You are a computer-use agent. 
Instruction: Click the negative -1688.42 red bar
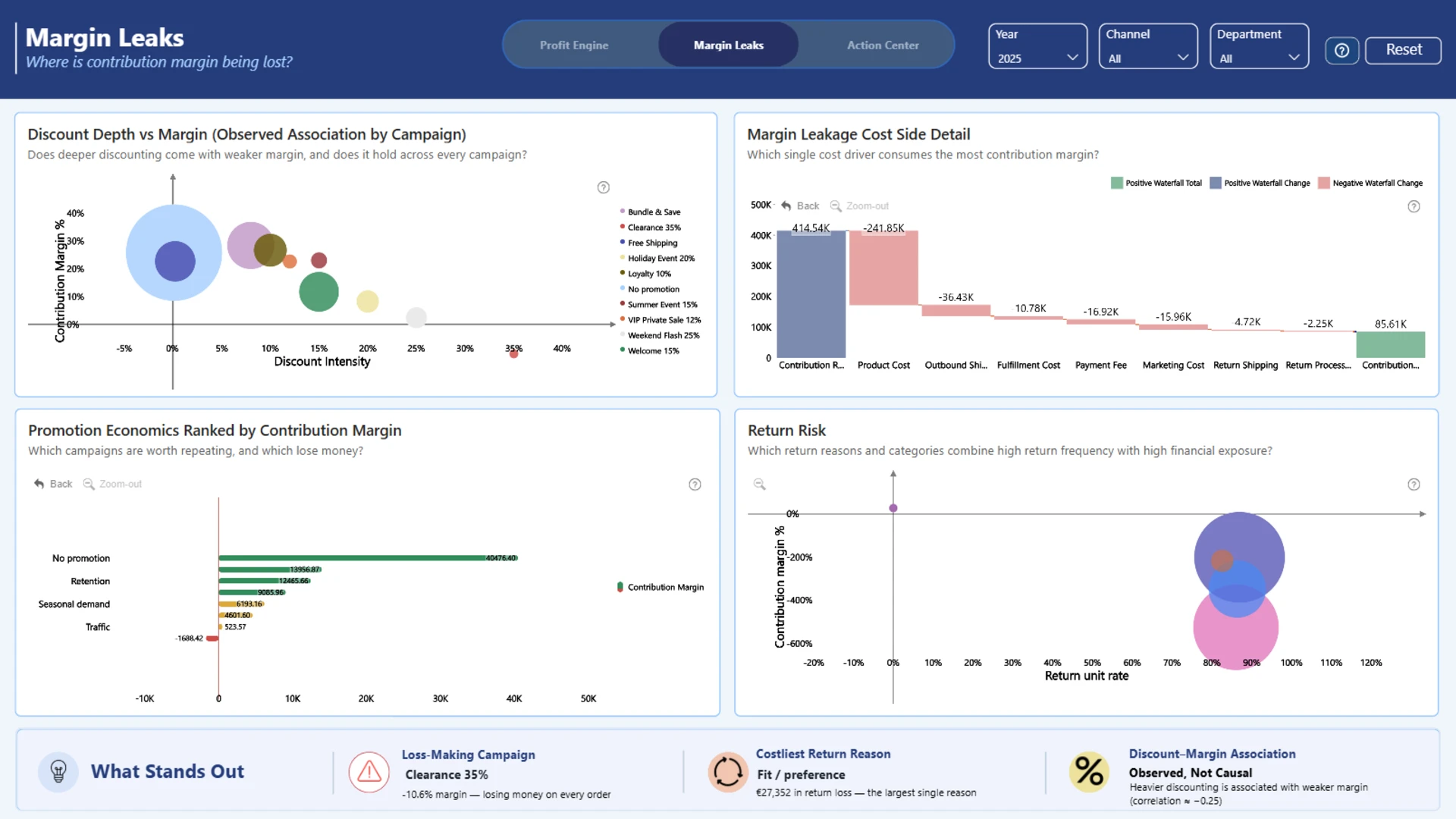tap(212, 639)
